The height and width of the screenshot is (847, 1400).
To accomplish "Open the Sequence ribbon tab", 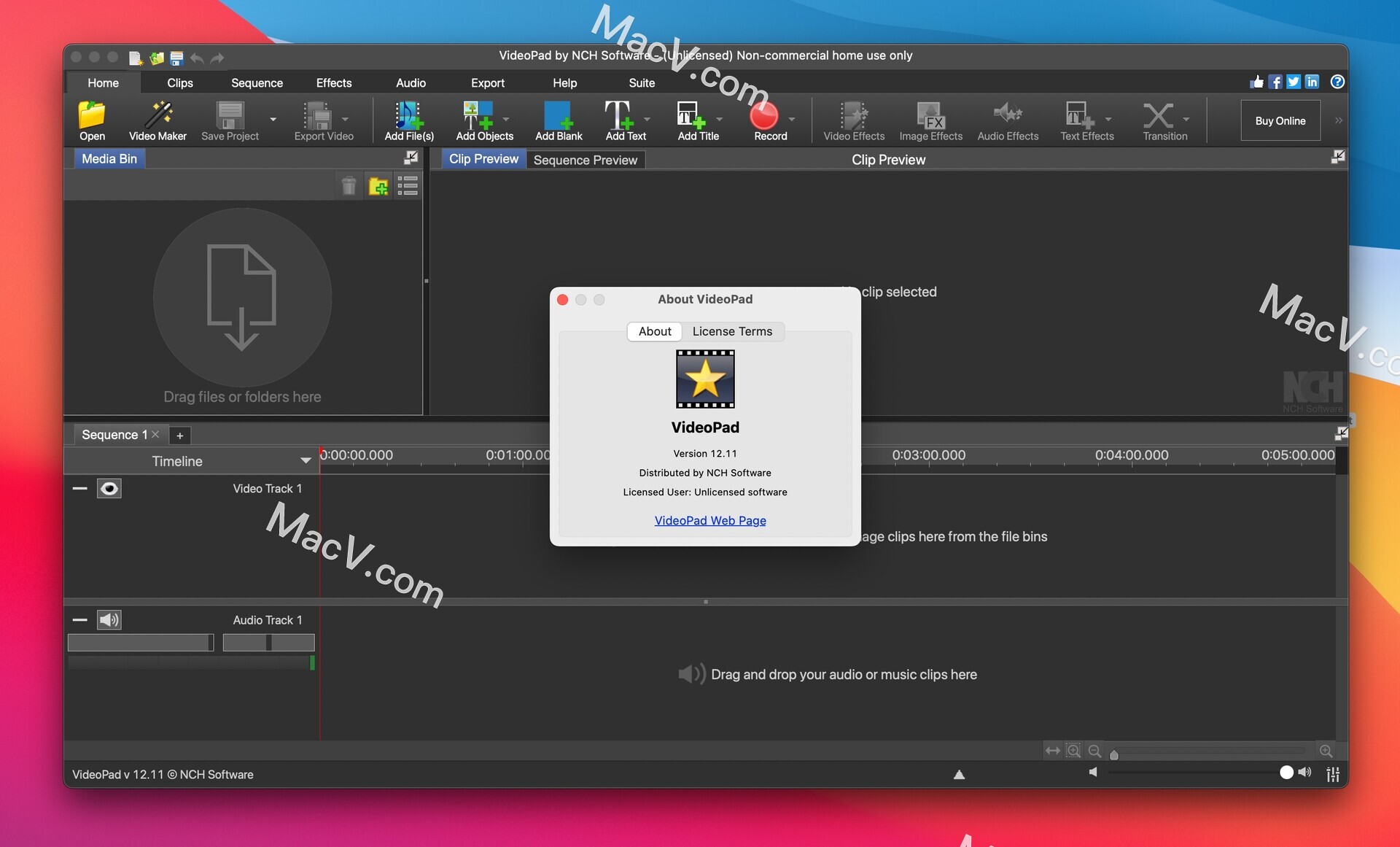I will point(257,83).
